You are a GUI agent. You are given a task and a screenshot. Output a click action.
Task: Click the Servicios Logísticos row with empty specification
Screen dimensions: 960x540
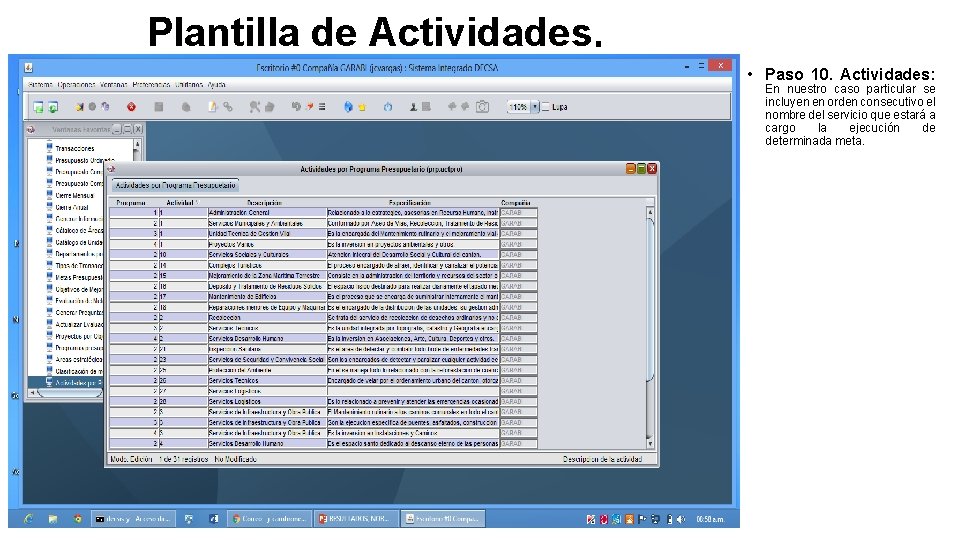267,391
